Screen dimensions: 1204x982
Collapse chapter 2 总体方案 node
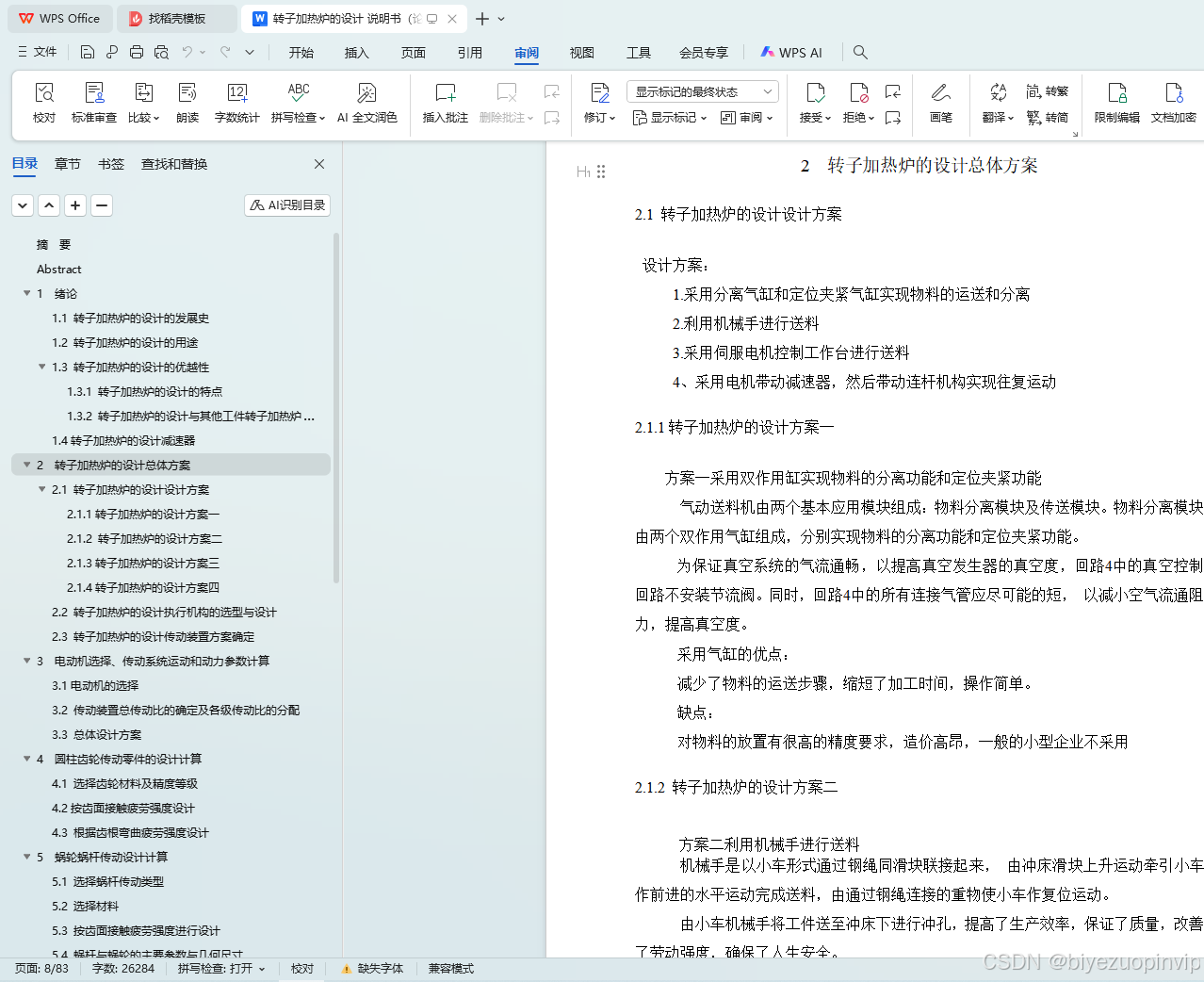(27, 465)
